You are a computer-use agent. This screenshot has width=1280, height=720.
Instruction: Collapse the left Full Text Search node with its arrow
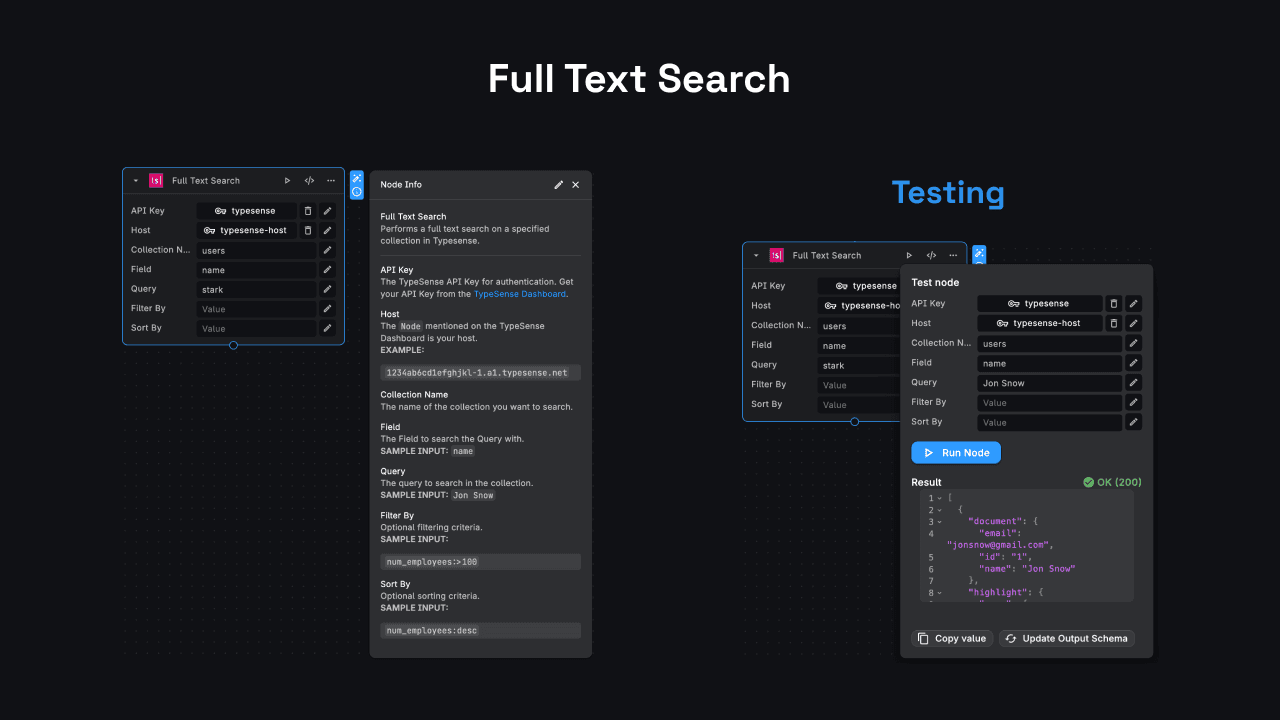coord(136,181)
